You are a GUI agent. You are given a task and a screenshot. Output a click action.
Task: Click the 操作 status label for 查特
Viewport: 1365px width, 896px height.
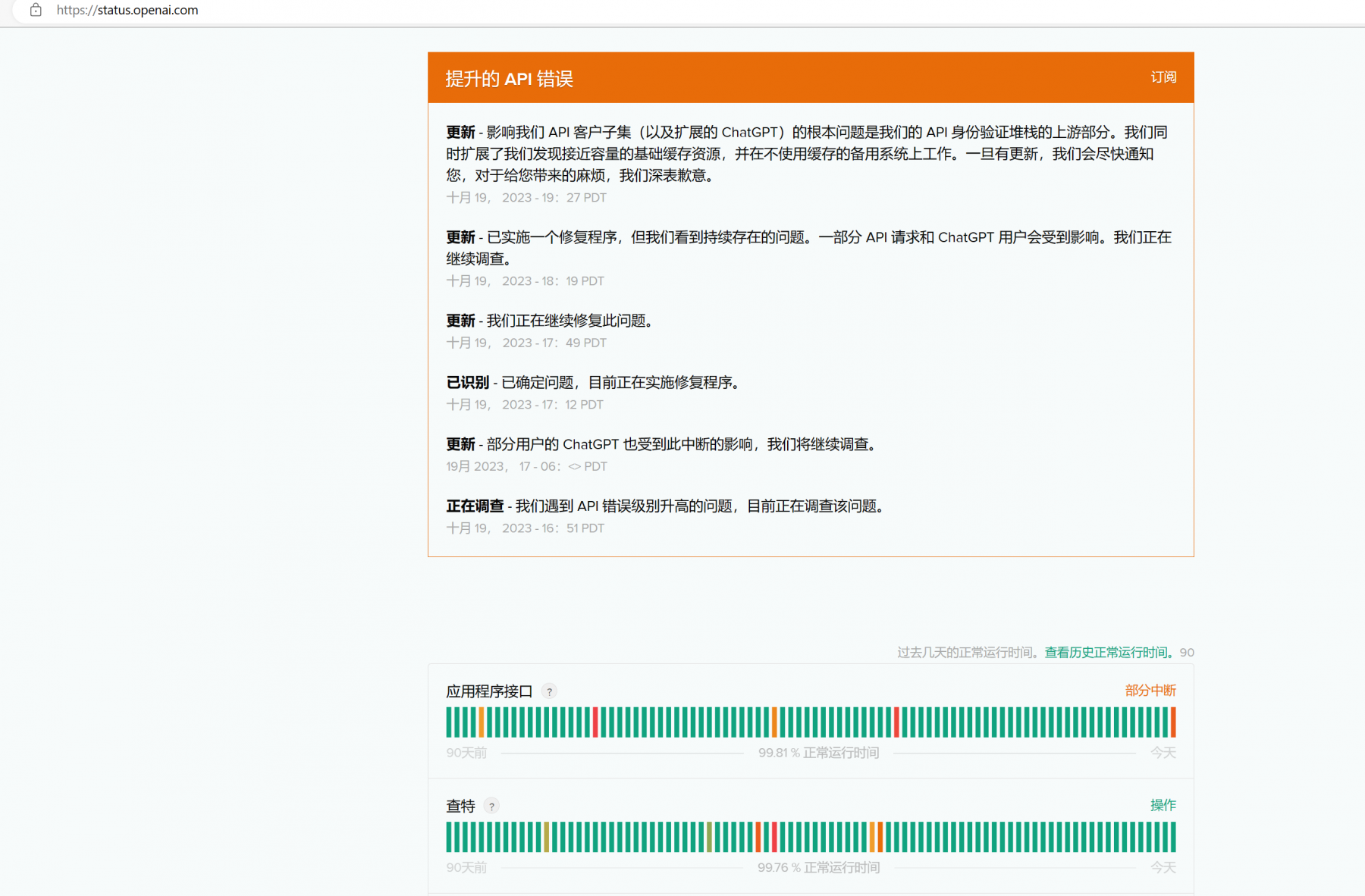(1163, 805)
